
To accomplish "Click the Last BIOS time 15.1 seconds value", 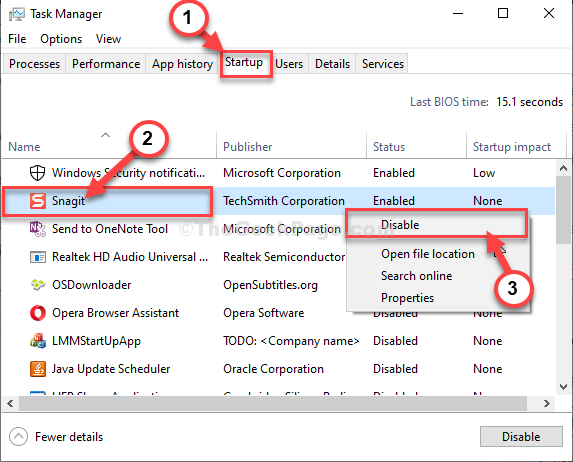I will [529, 102].
